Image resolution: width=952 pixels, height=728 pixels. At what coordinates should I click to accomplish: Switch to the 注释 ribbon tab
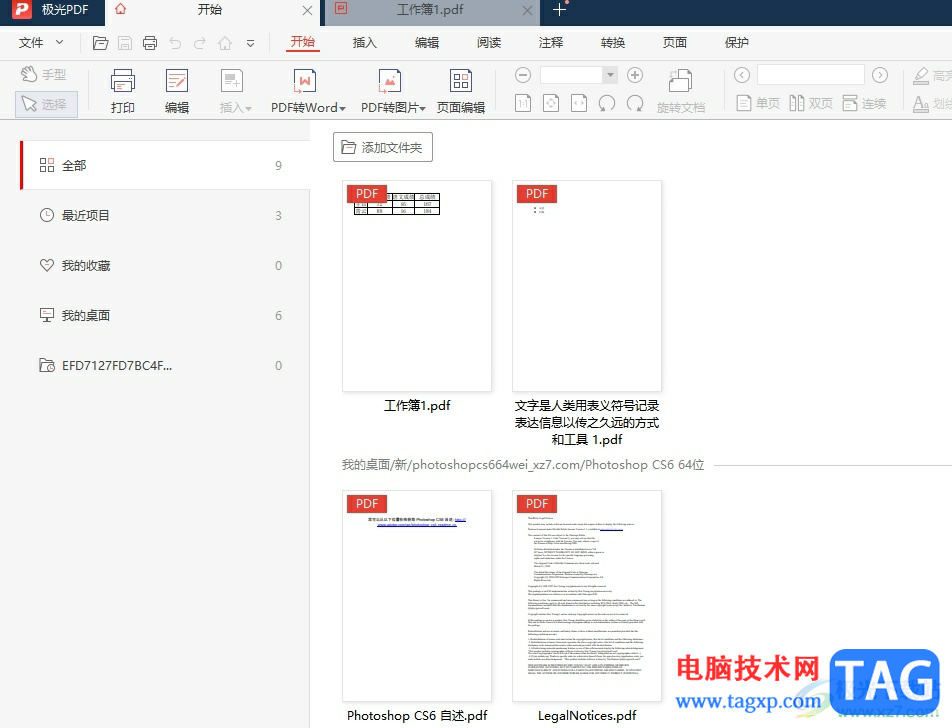[550, 43]
